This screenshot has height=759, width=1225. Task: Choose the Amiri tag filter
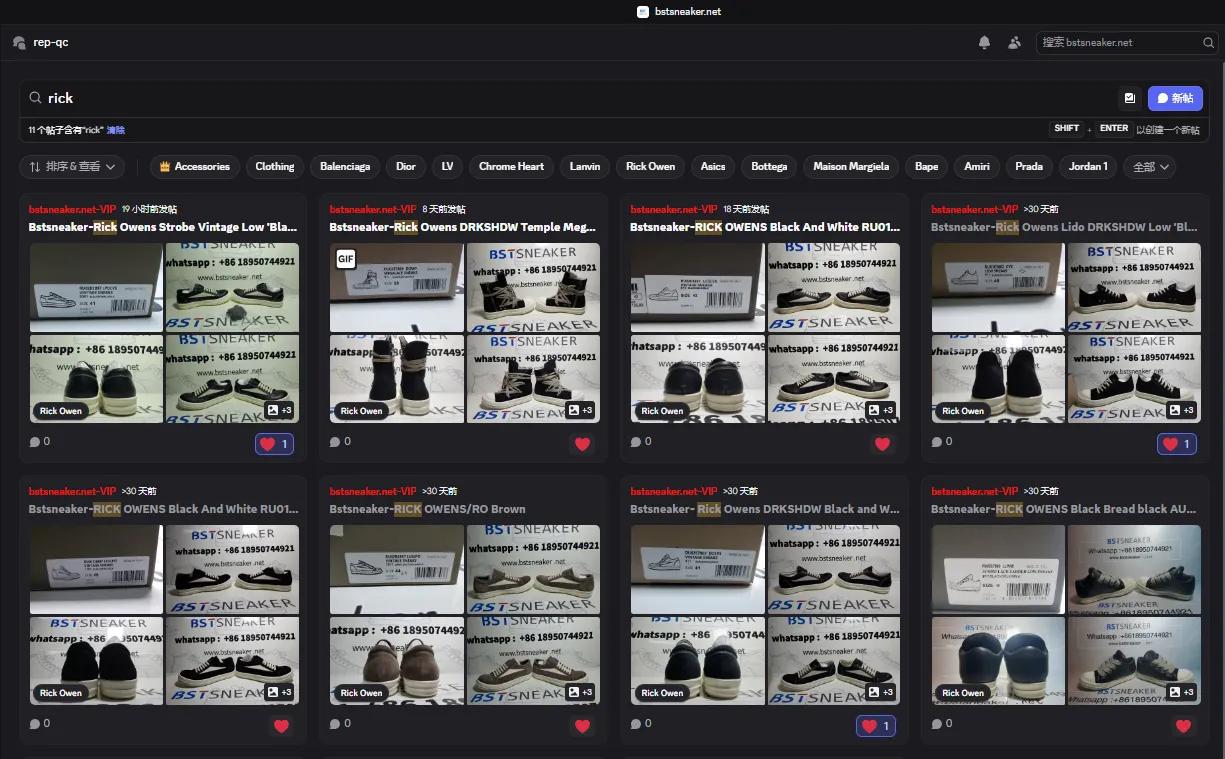977,166
